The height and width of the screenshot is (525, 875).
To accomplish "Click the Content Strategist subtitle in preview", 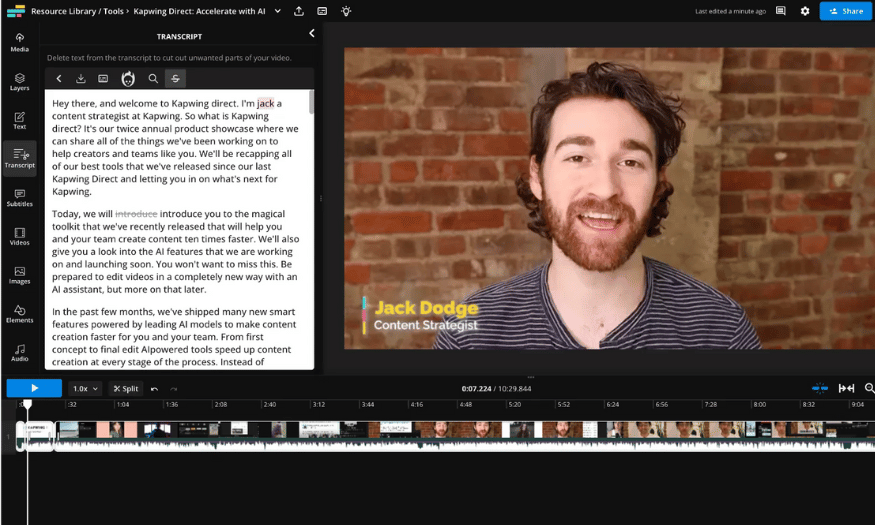I will point(426,325).
